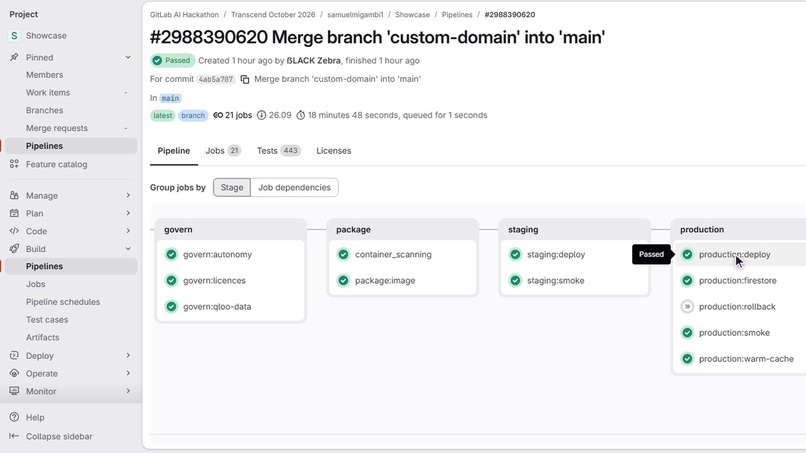The width and height of the screenshot is (806, 453).
Task: Open samuelmigambi1 breadcrumb link
Action: point(355,15)
